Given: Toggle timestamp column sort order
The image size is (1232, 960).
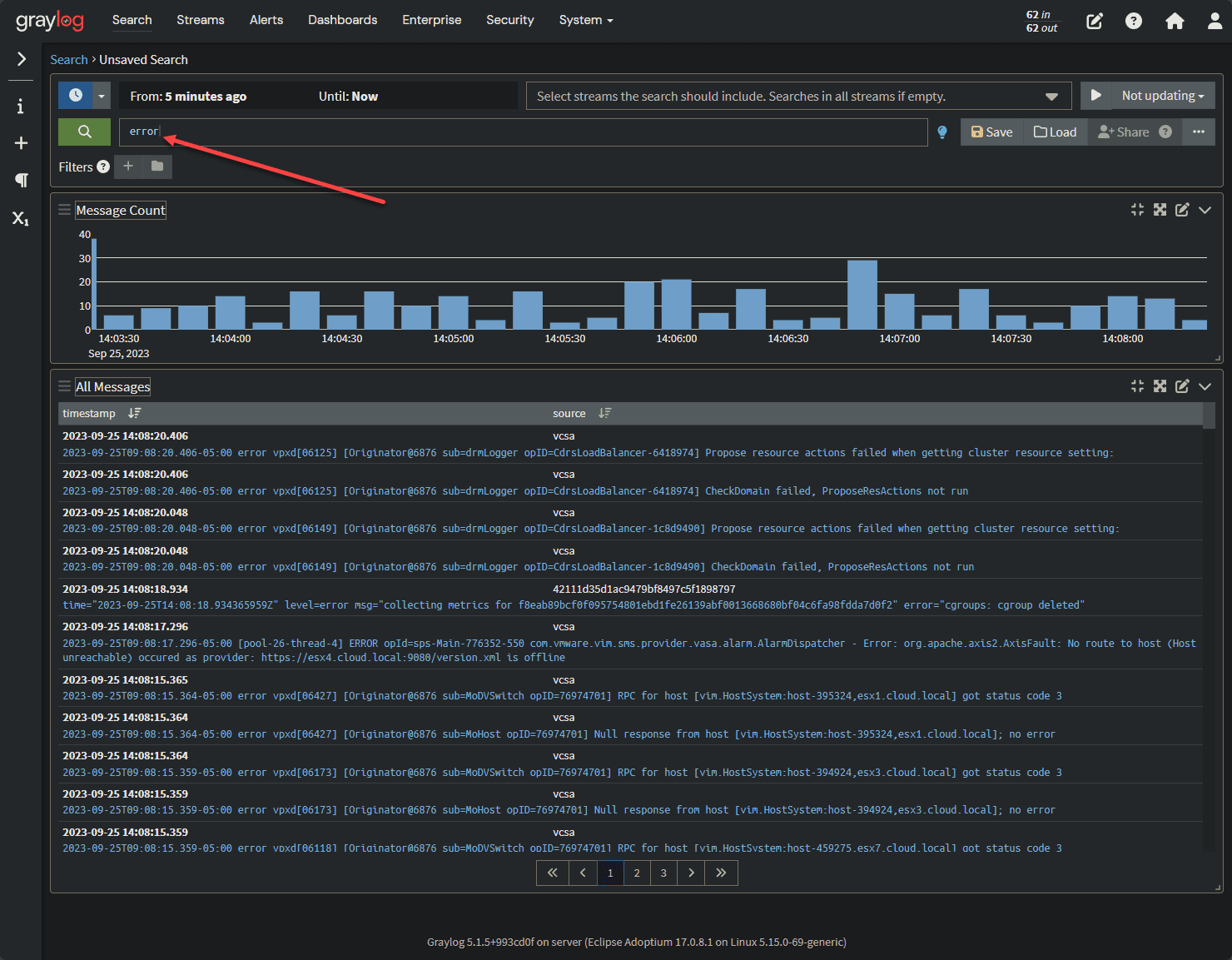Looking at the screenshot, I should click(134, 413).
